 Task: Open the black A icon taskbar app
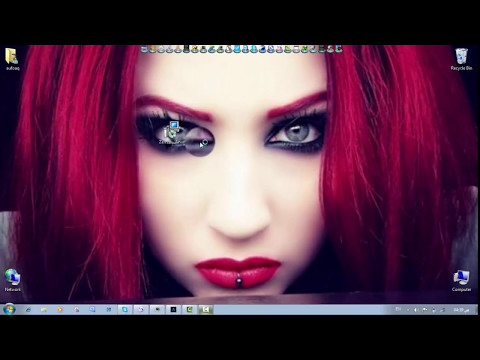pos(173,310)
